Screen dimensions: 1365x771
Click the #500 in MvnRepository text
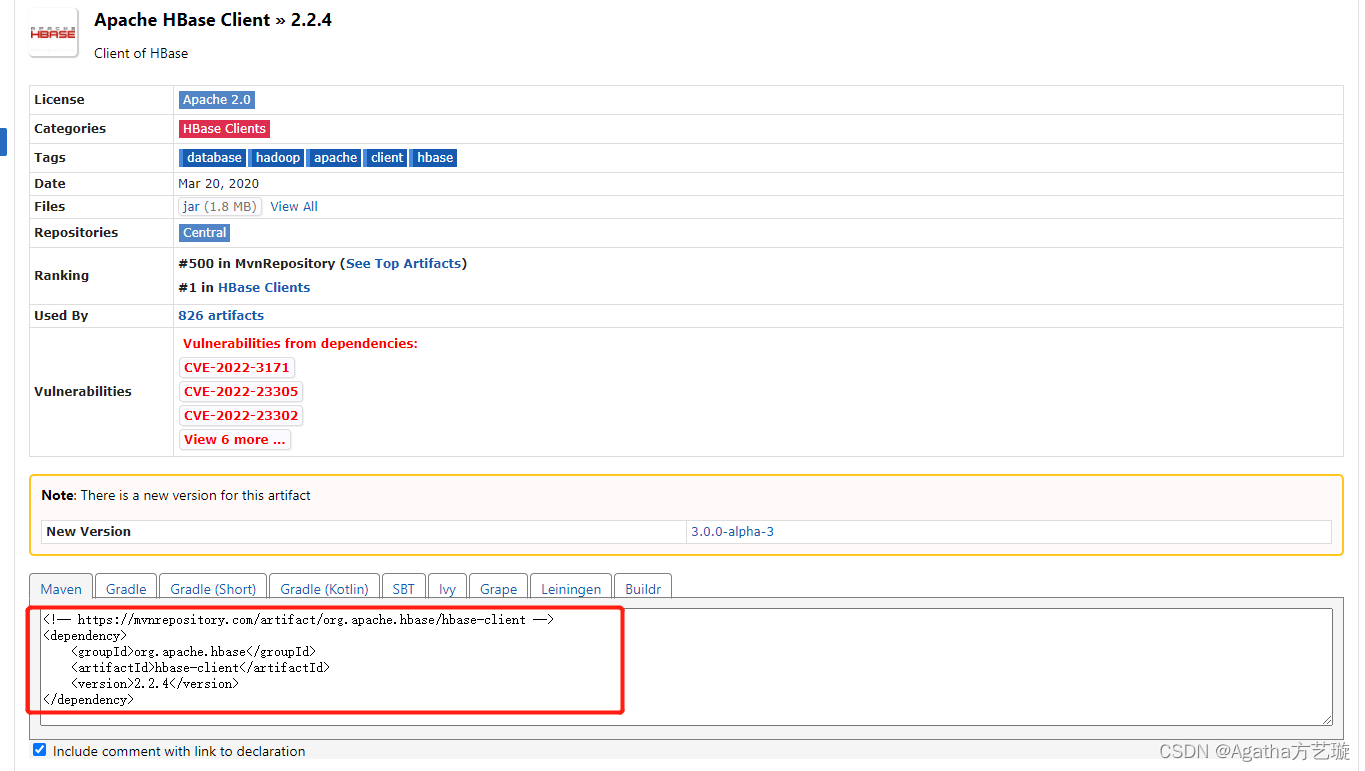coord(256,264)
